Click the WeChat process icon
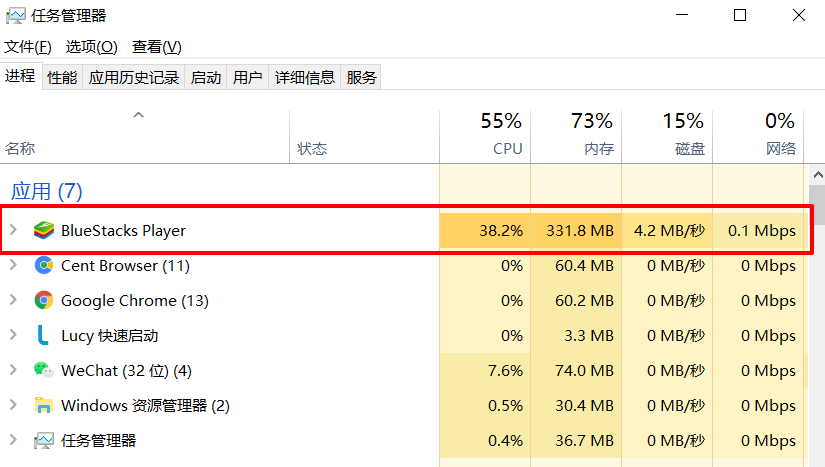825x467 pixels. tap(43, 371)
